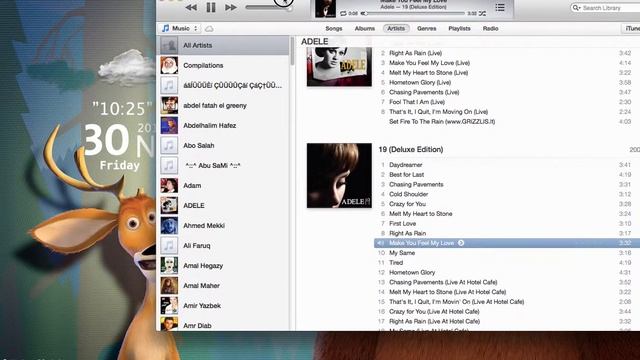Select artist Amal Maher
The image size is (640, 360).
224,285
